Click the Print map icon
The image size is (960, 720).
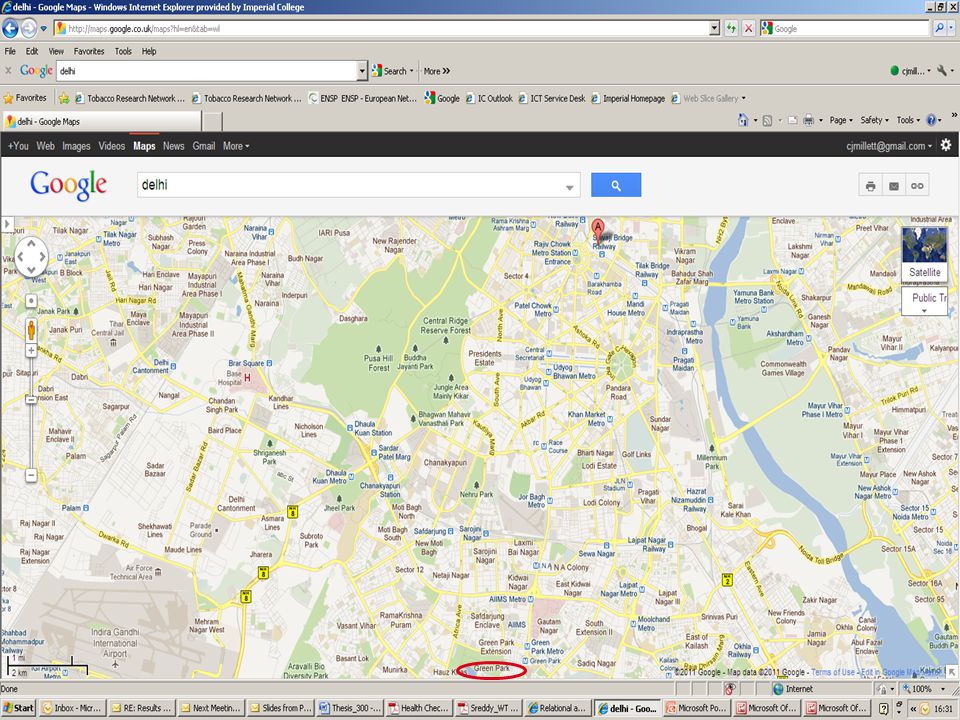871,186
